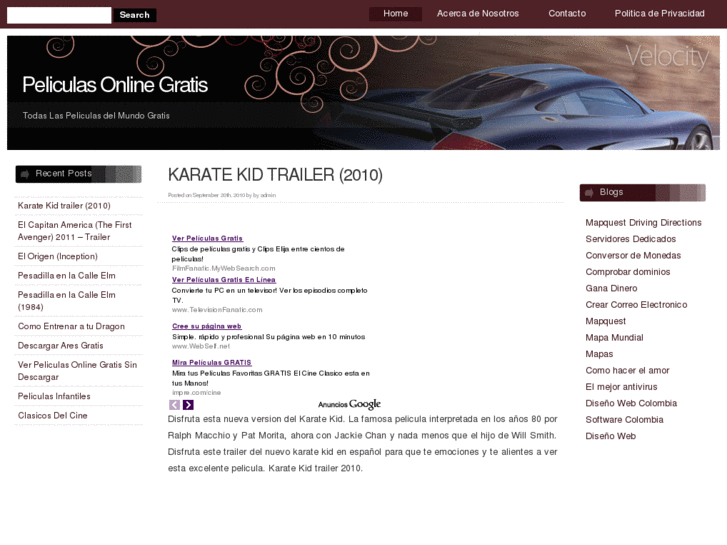Click the previous ads arrow icon
This screenshot has width=727, height=545.
click(x=174, y=405)
